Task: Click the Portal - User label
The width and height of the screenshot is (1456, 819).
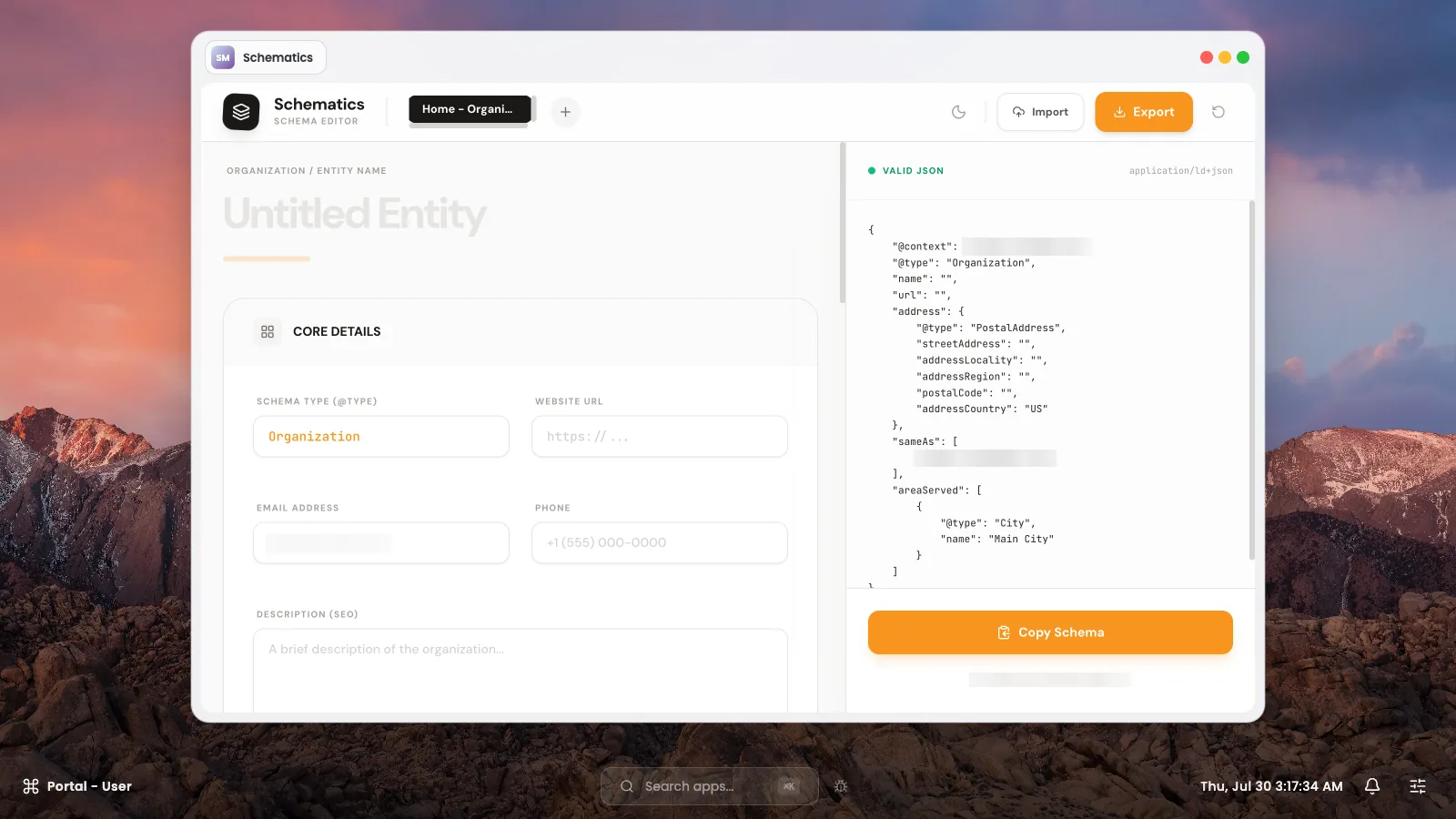Action: [x=89, y=786]
